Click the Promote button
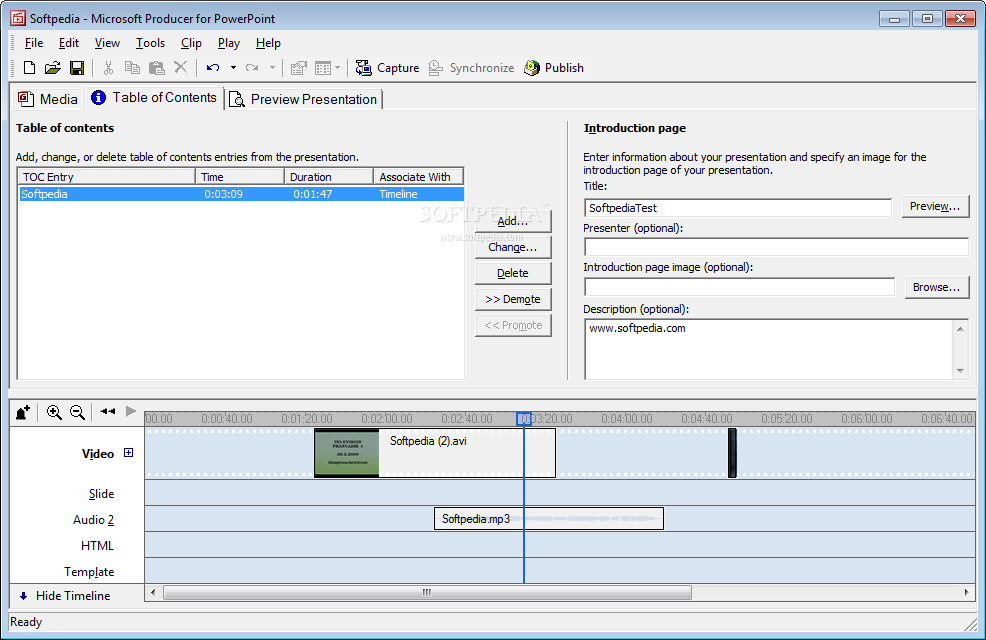986x640 pixels. pos(513,325)
